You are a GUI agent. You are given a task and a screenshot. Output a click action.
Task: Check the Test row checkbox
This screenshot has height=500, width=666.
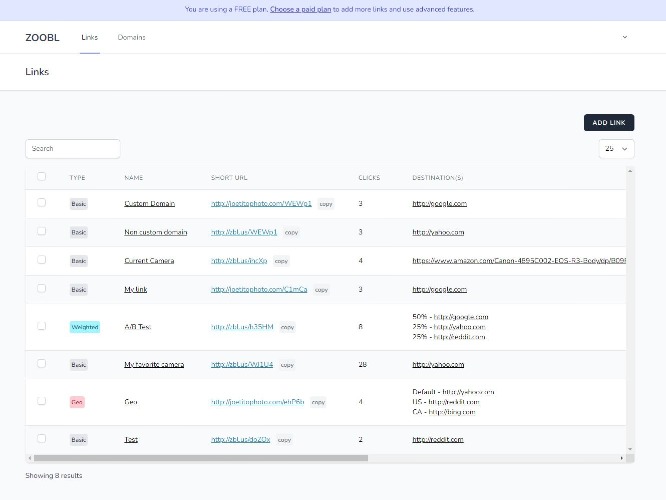(41, 438)
